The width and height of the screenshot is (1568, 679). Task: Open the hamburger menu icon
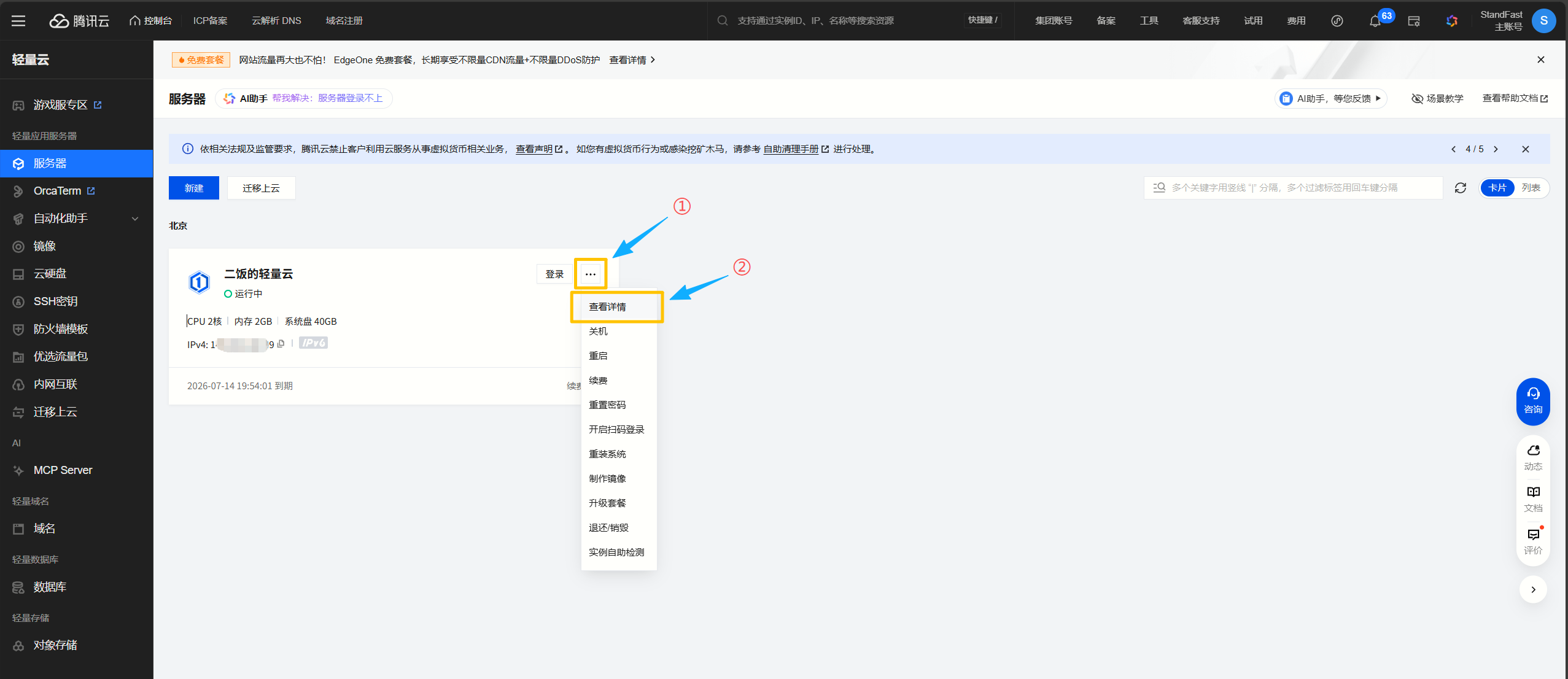tap(18, 21)
